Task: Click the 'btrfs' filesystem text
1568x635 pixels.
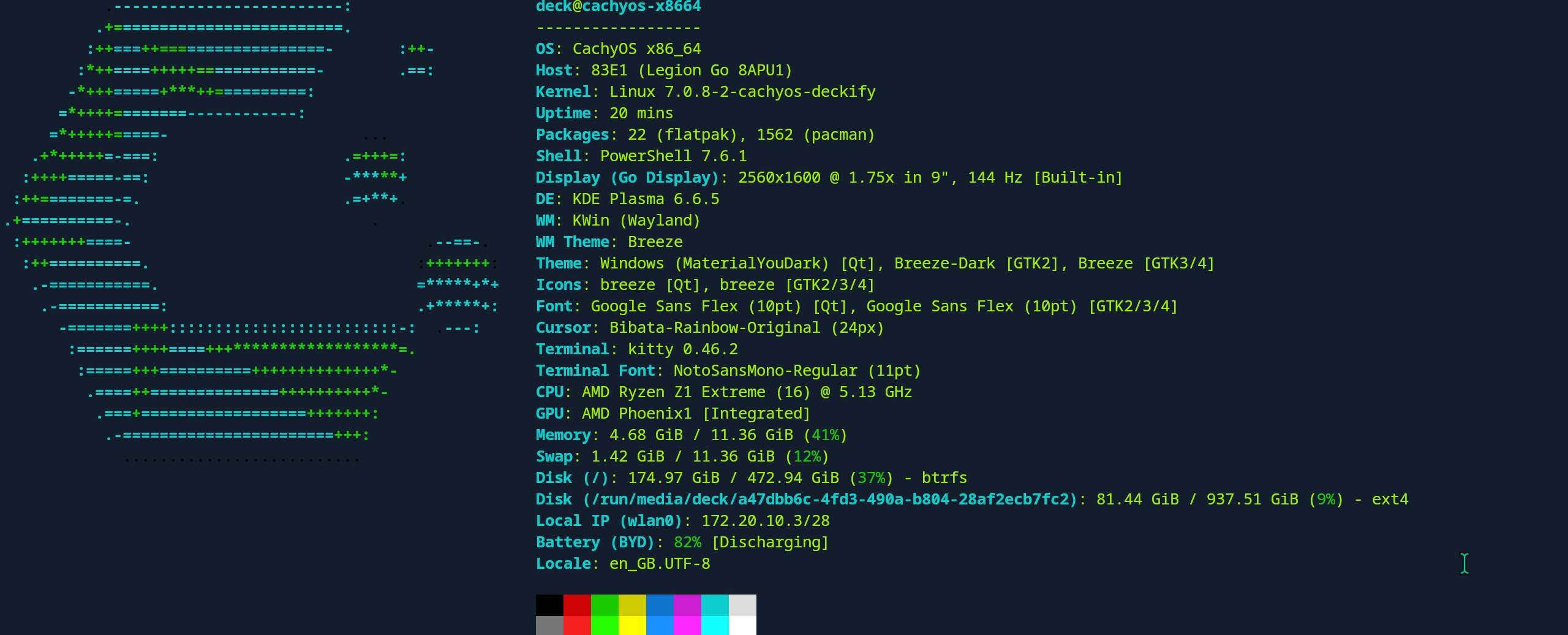Action: pos(944,478)
